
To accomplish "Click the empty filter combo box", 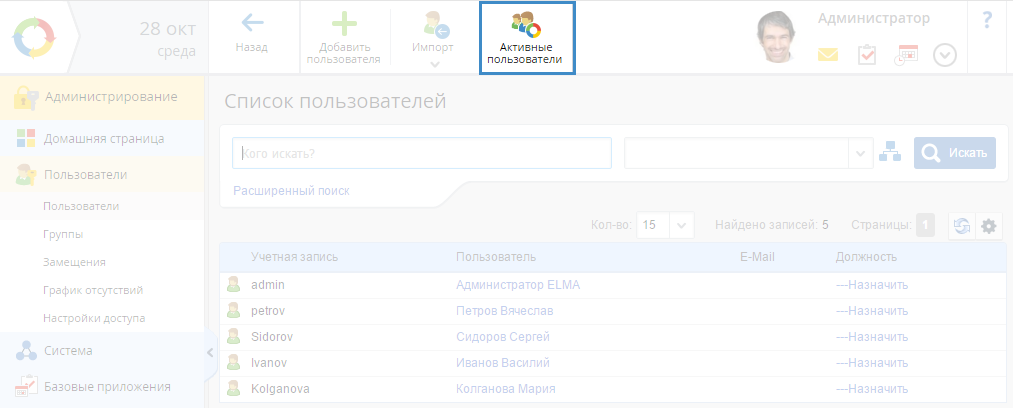I will 736,153.
